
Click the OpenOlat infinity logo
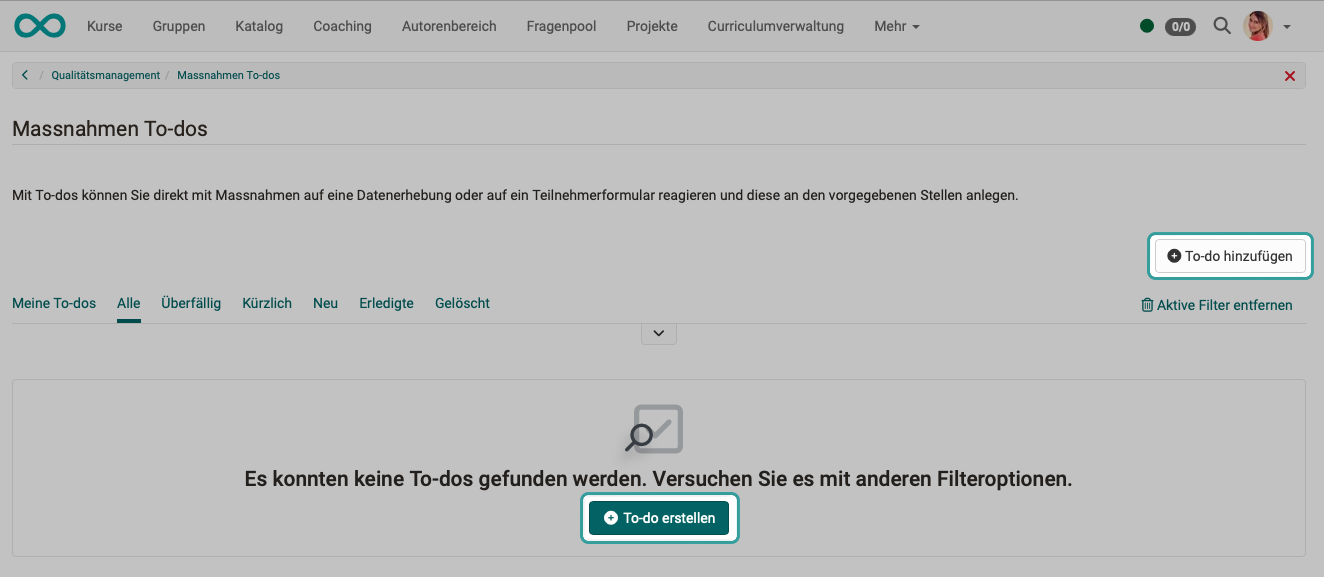(x=39, y=25)
